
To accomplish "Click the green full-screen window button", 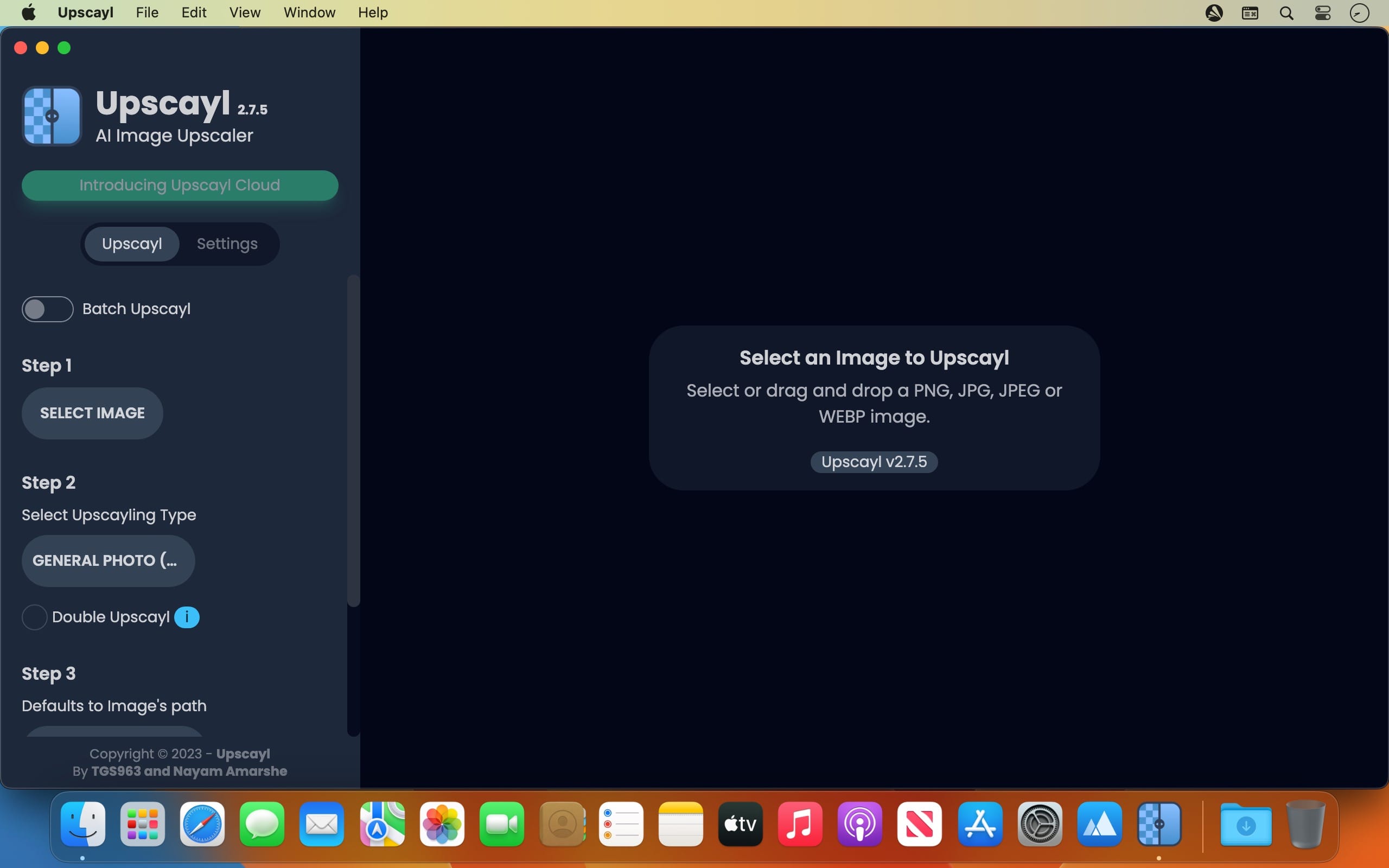I will click(64, 48).
